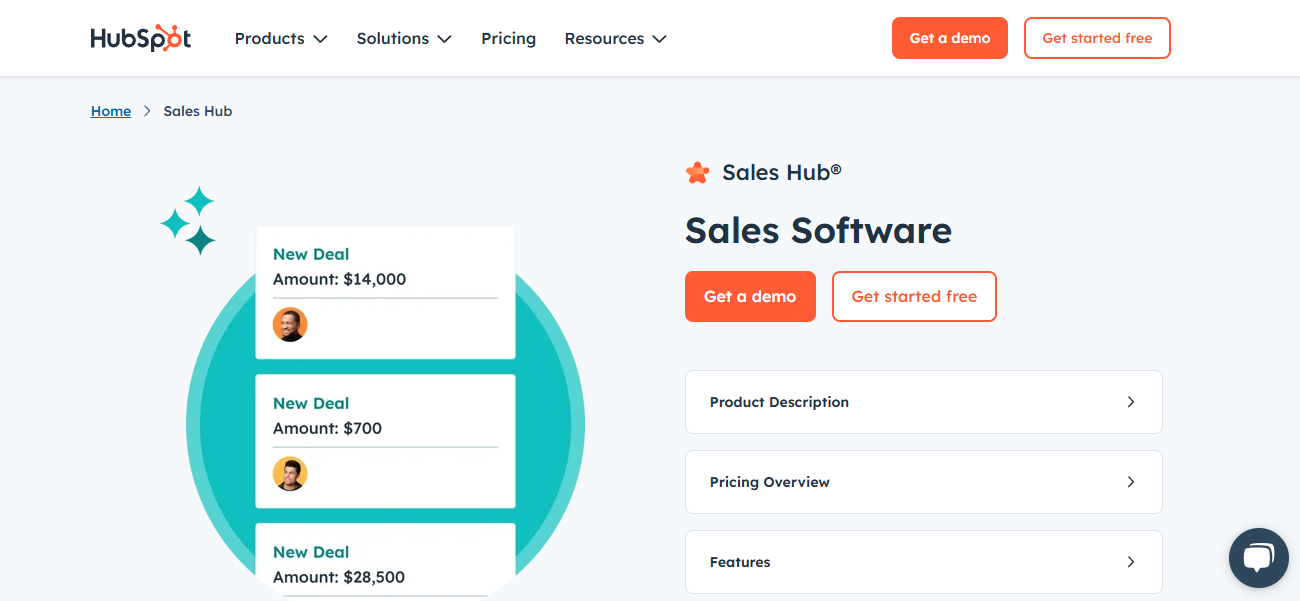Click Get started free under Sales Software
This screenshot has height=601, width=1300.
pos(914,296)
